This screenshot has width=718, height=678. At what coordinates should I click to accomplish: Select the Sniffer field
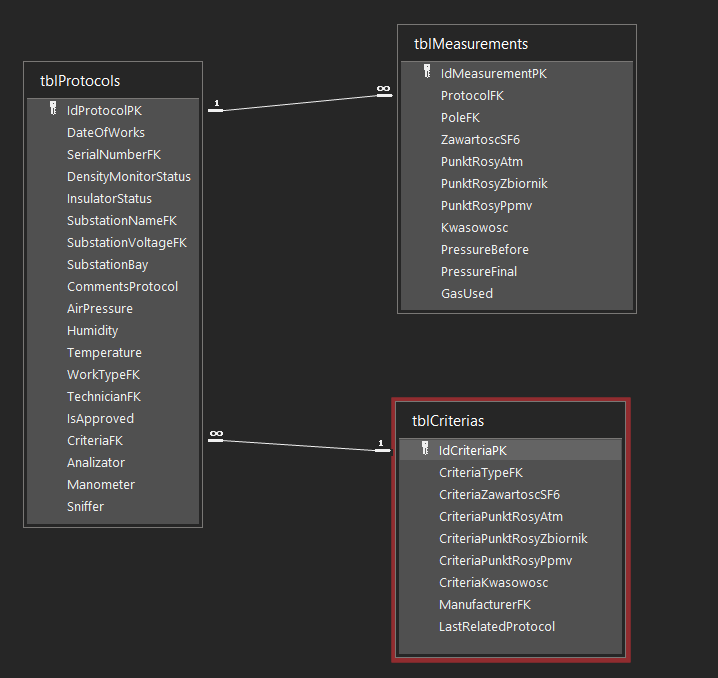[x=85, y=506]
